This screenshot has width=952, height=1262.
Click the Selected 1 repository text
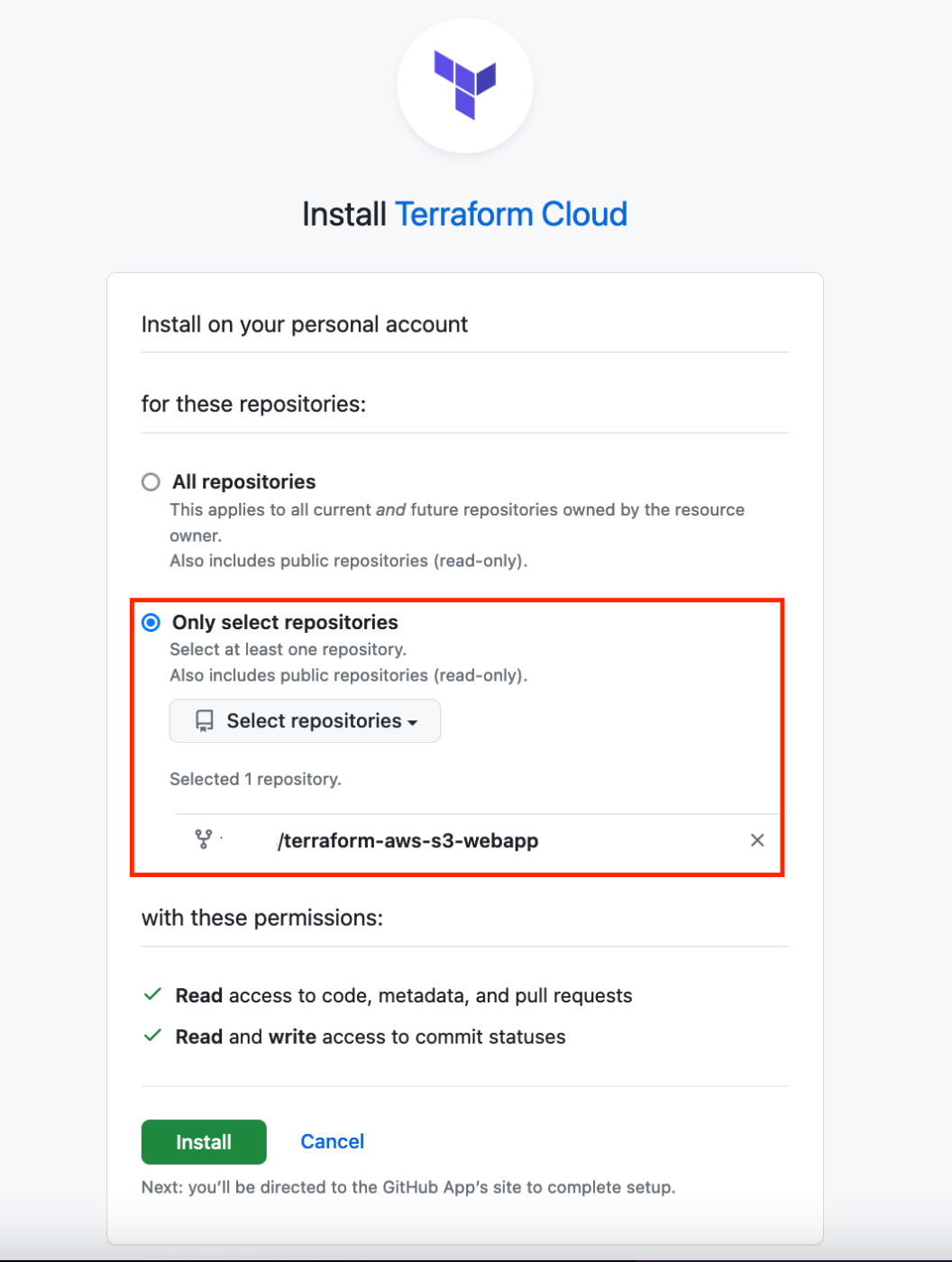(255, 780)
